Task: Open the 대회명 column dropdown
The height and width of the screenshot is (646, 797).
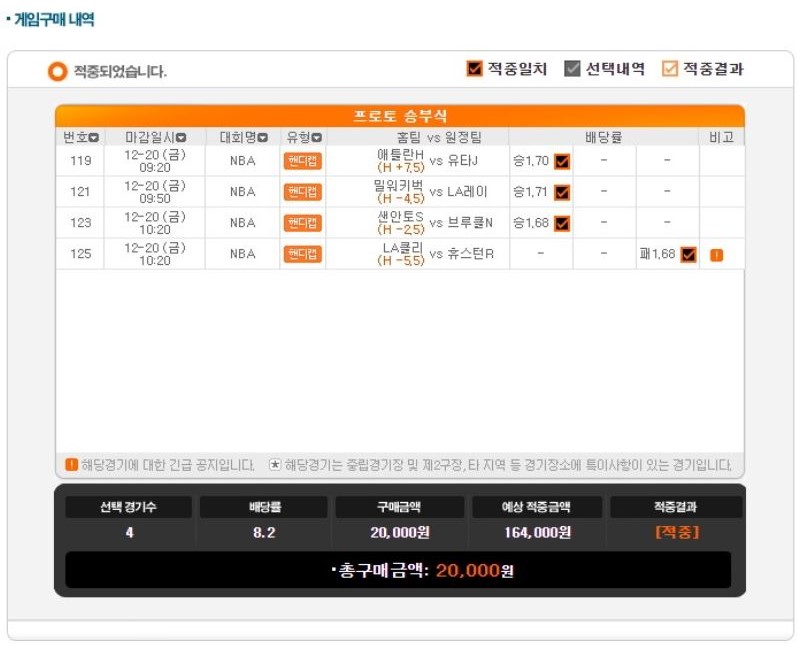Action: point(262,138)
